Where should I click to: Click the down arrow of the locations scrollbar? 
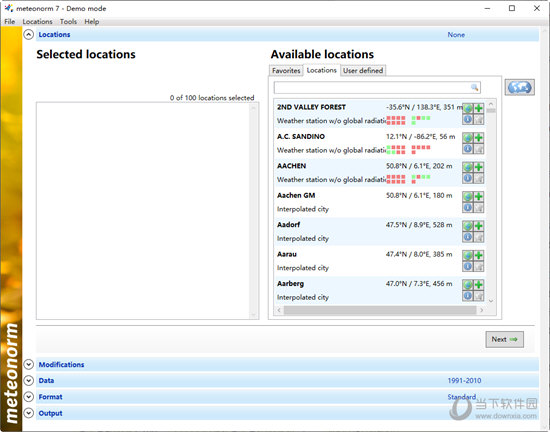click(x=491, y=301)
